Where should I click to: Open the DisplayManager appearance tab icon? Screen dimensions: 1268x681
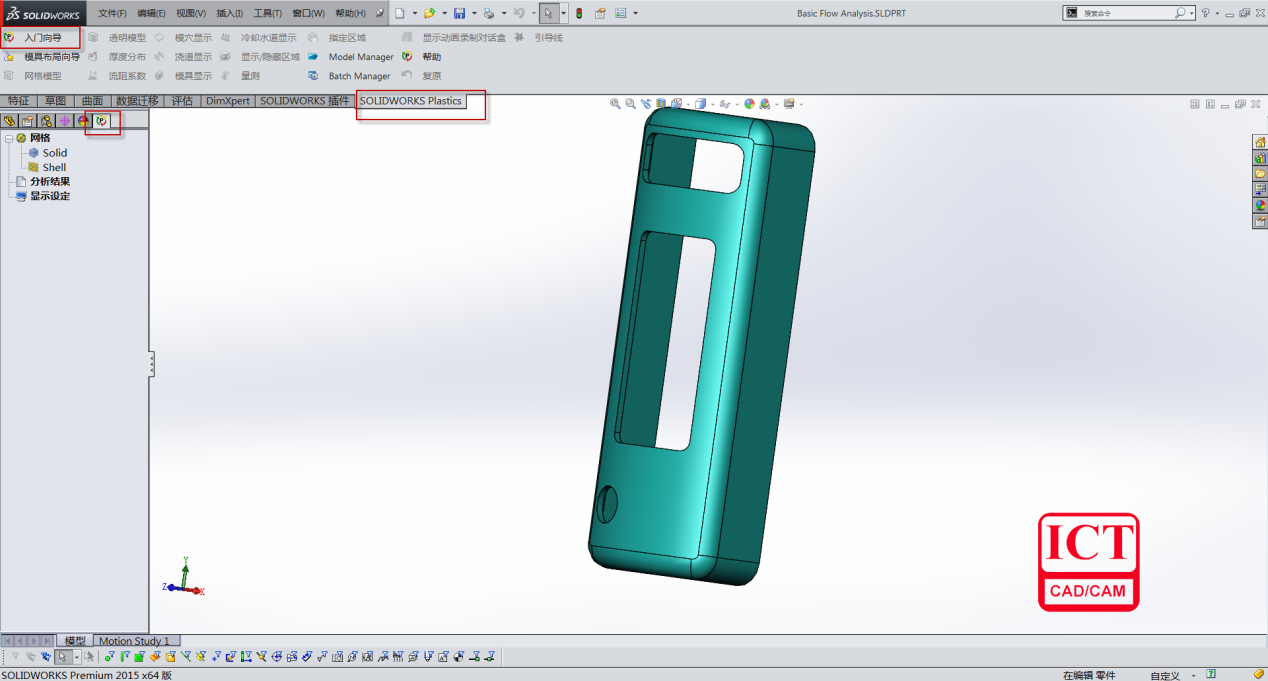(x=84, y=121)
